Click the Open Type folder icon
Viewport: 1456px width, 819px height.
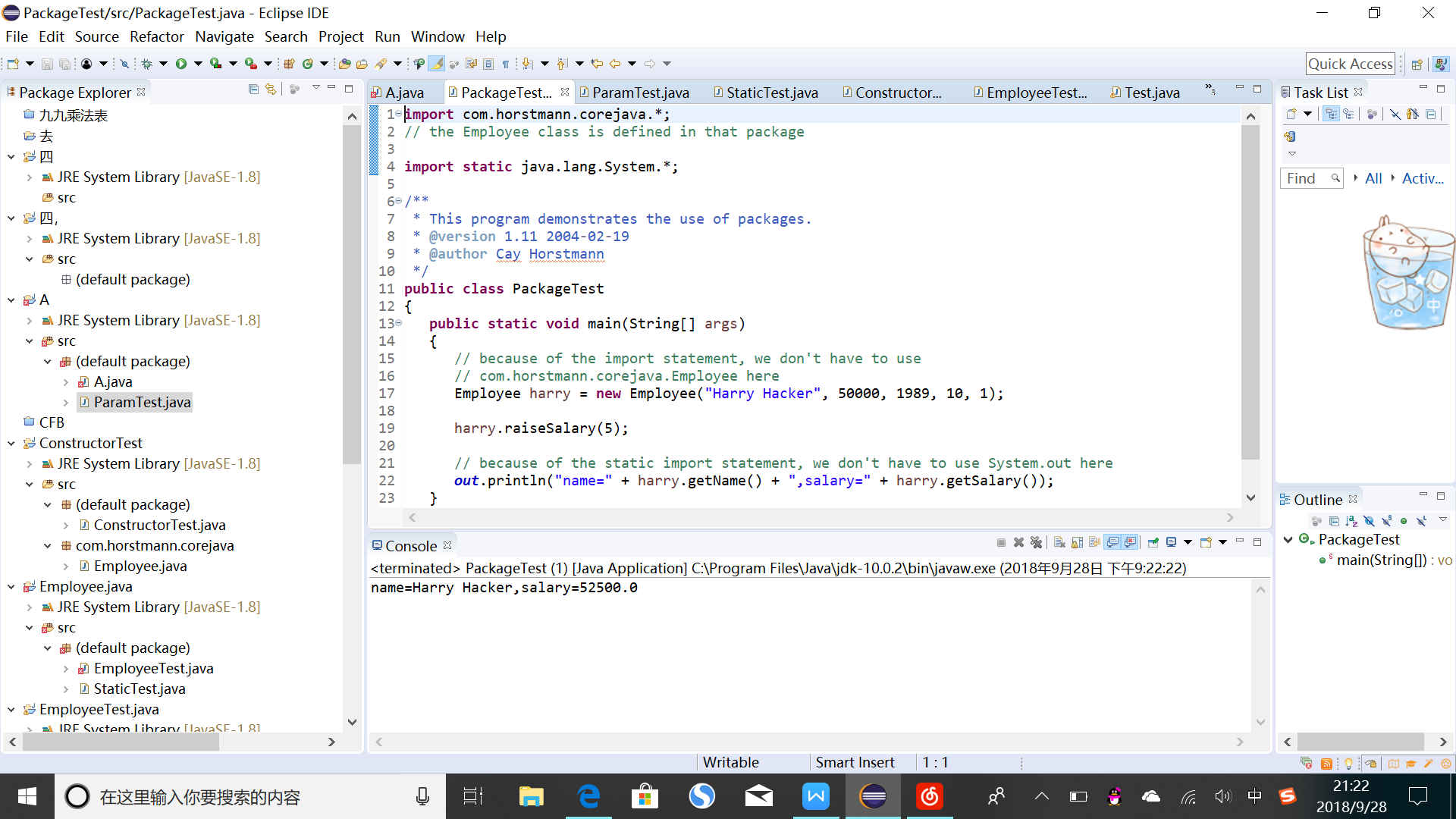click(x=344, y=64)
